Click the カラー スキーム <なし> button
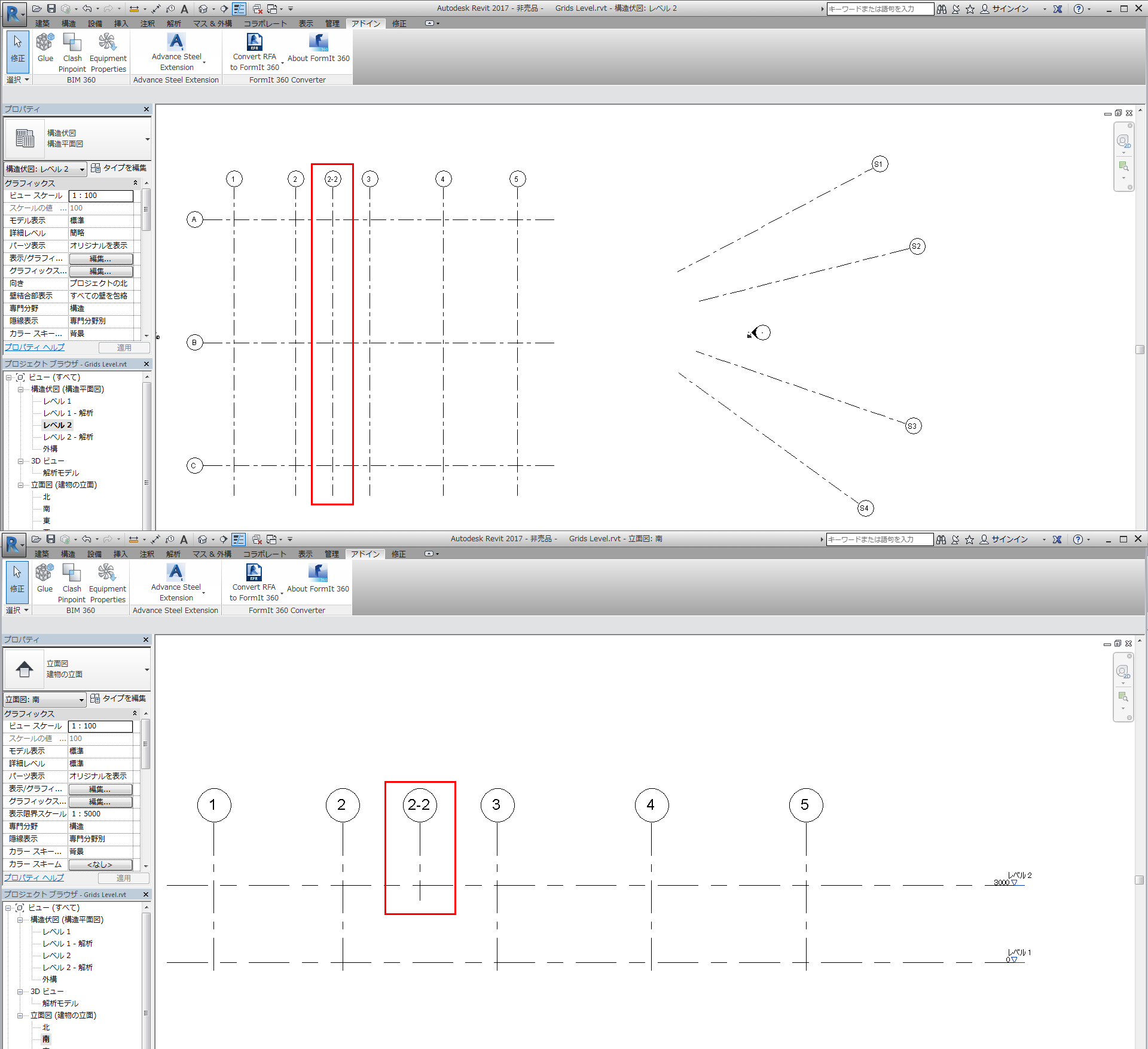 click(100, 865)
